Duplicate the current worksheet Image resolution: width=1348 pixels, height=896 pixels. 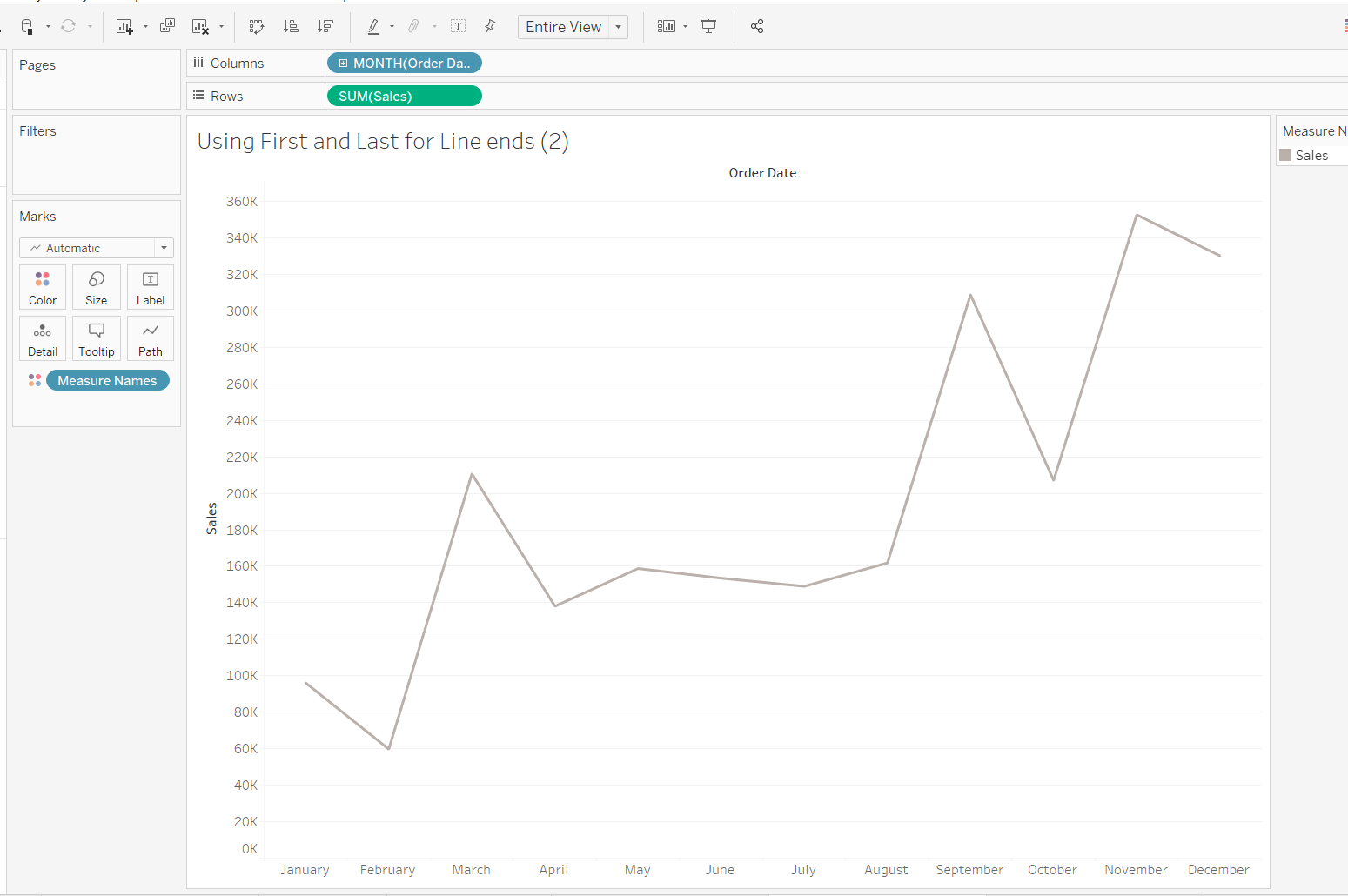click(x=168, y=27)
